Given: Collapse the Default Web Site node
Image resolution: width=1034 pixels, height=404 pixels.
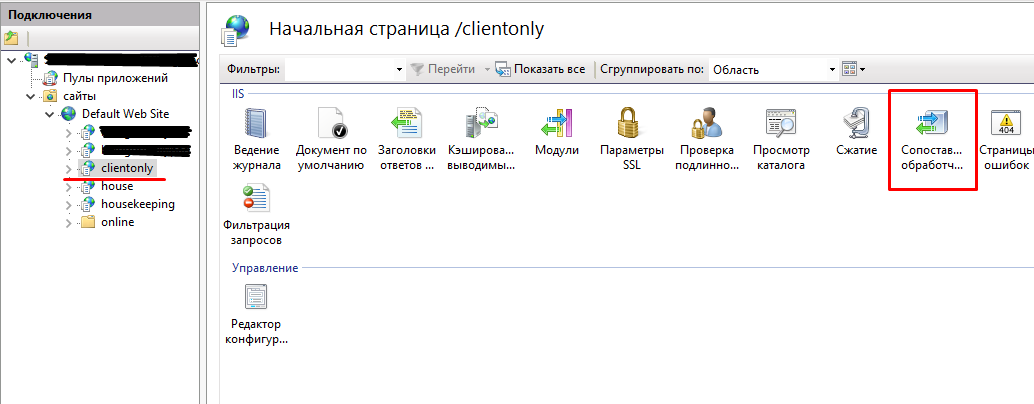Looking at the screenshot, I should (x=49, y=115).
